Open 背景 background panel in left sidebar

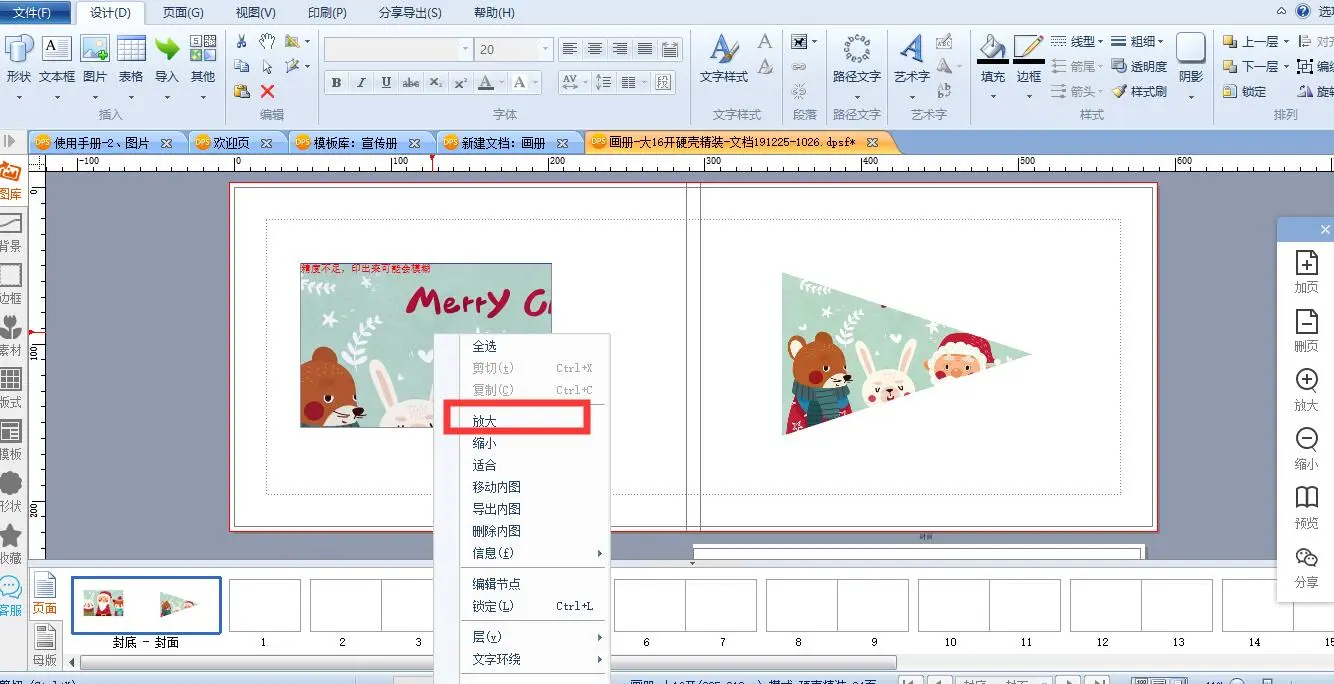(11, 233)
